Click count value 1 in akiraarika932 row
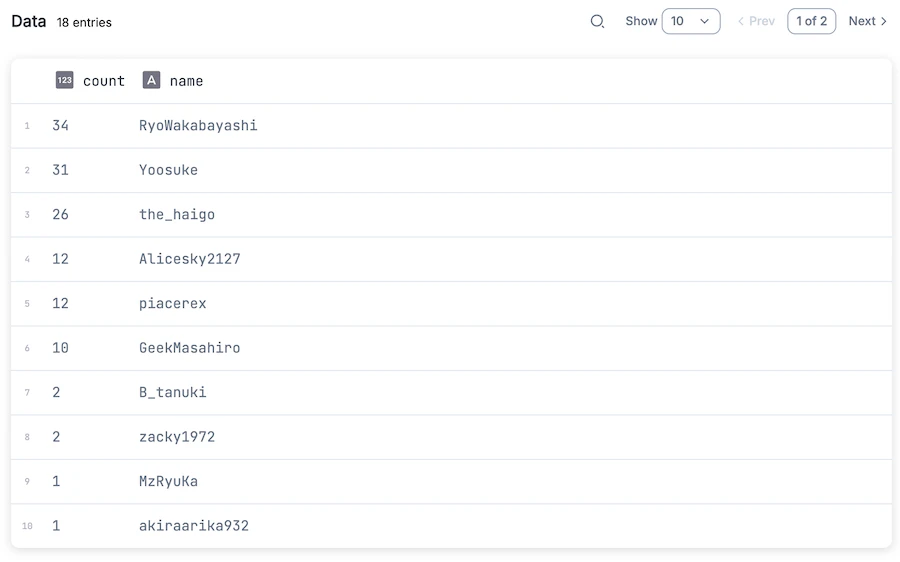Viewport: 900px width, 562px height. pyautogui.click(x=56, y=526)
